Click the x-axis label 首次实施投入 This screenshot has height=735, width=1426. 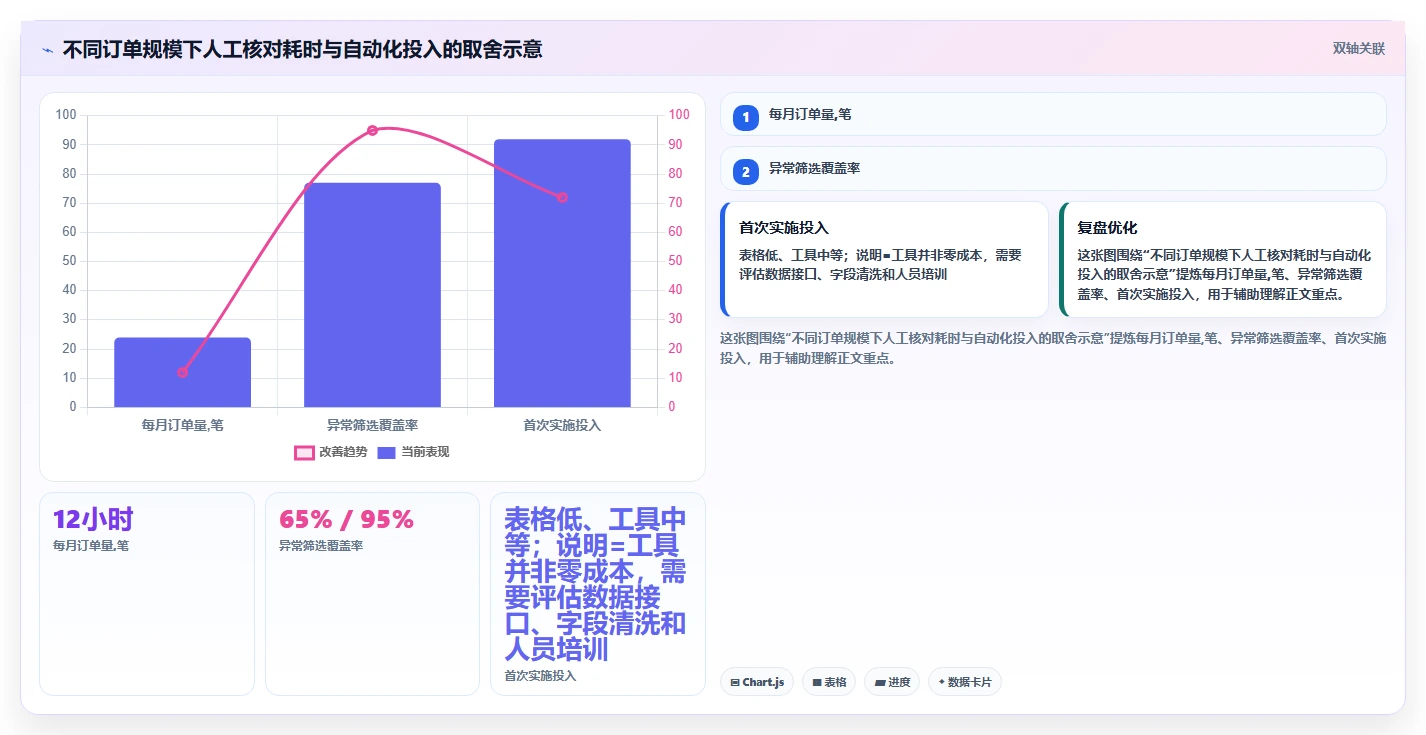(562, 425)
